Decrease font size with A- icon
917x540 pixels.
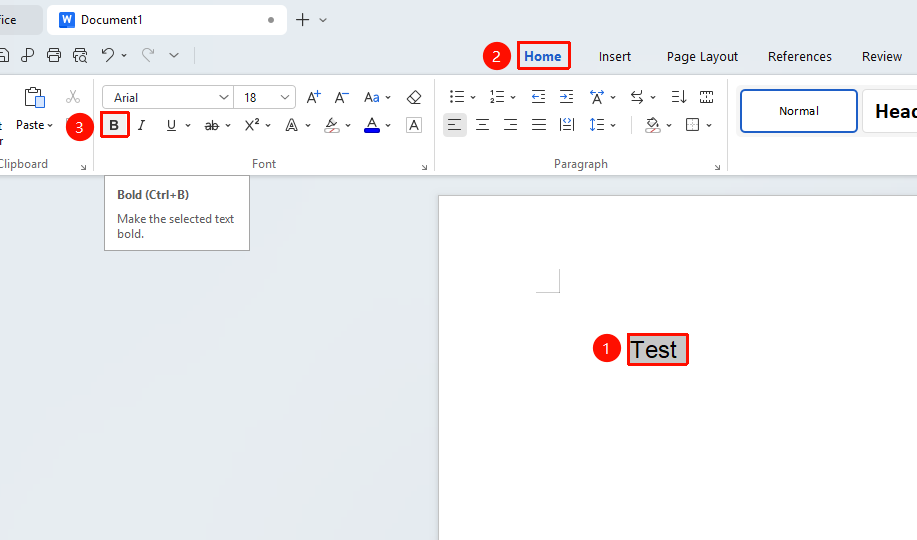point(342,97)
